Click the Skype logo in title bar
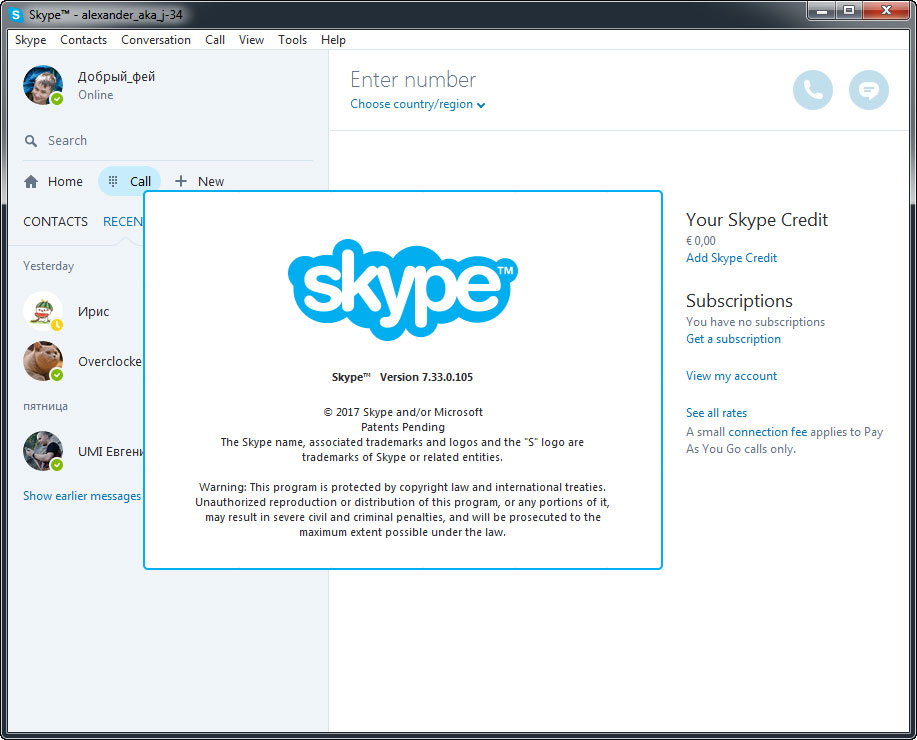The height and width of the screenshot is (740, 917). tap(17, 15)
